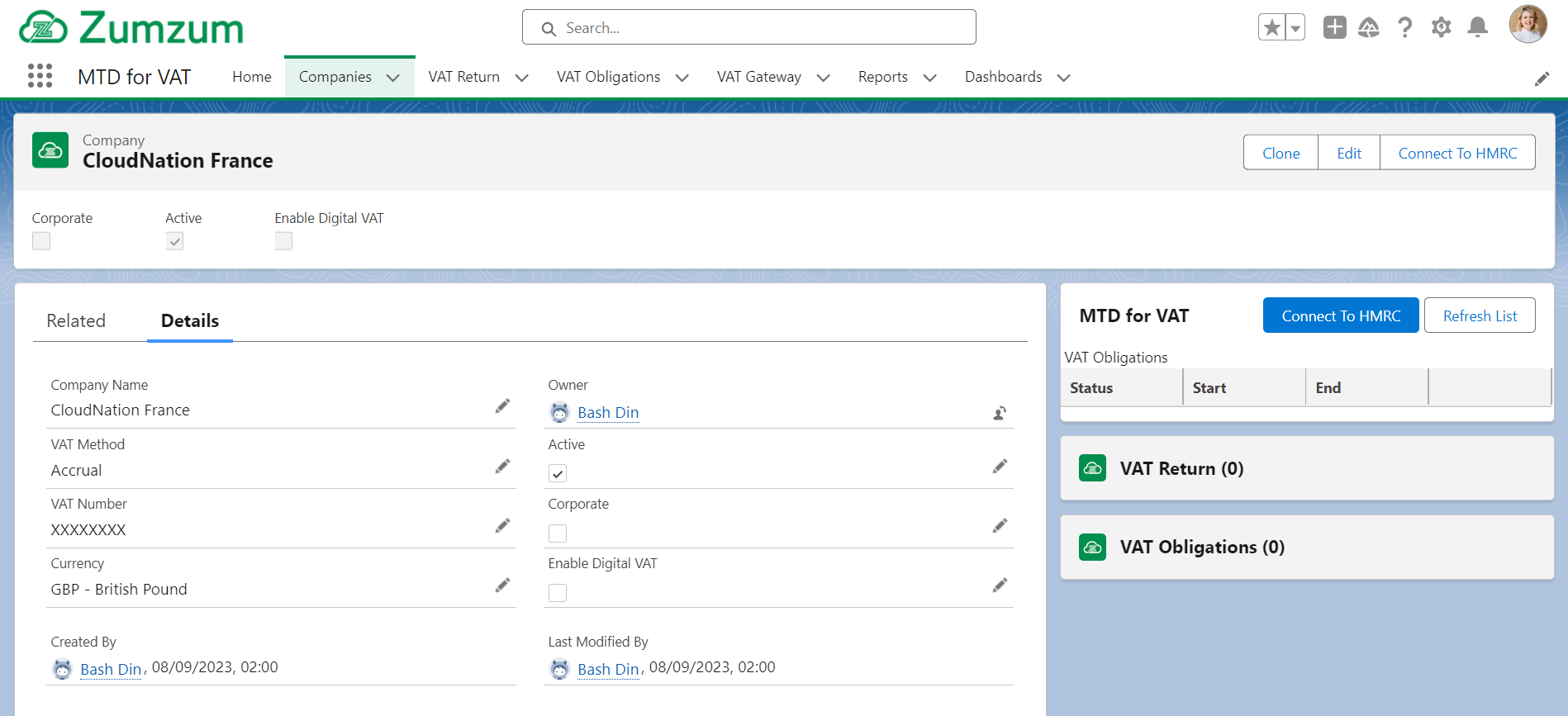Toggle Enable Digital VAT checkbox in highlights panel

283,240
